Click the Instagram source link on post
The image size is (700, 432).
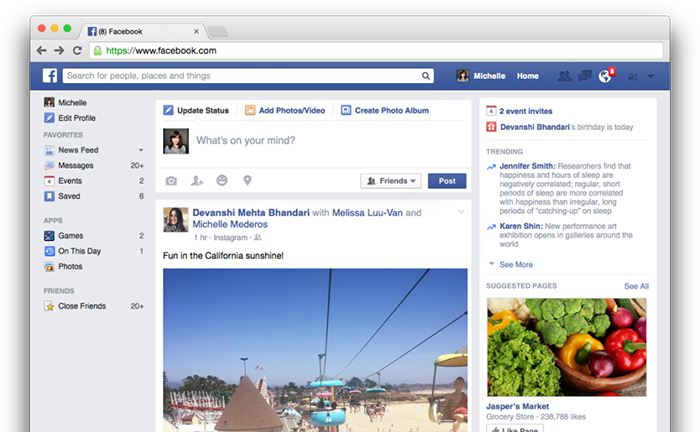(230, 237)
